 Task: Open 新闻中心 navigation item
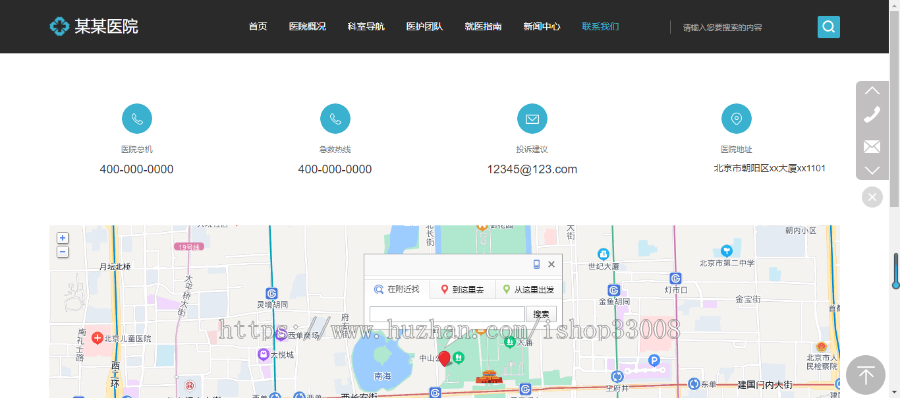click(x=542, y=26)
